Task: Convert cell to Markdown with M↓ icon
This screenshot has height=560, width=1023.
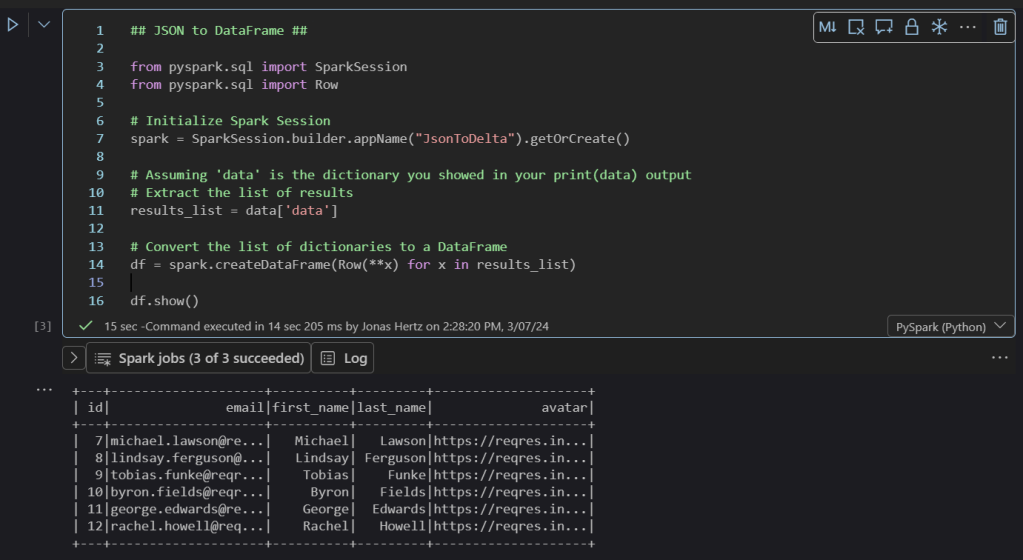Action: (827, 28)
